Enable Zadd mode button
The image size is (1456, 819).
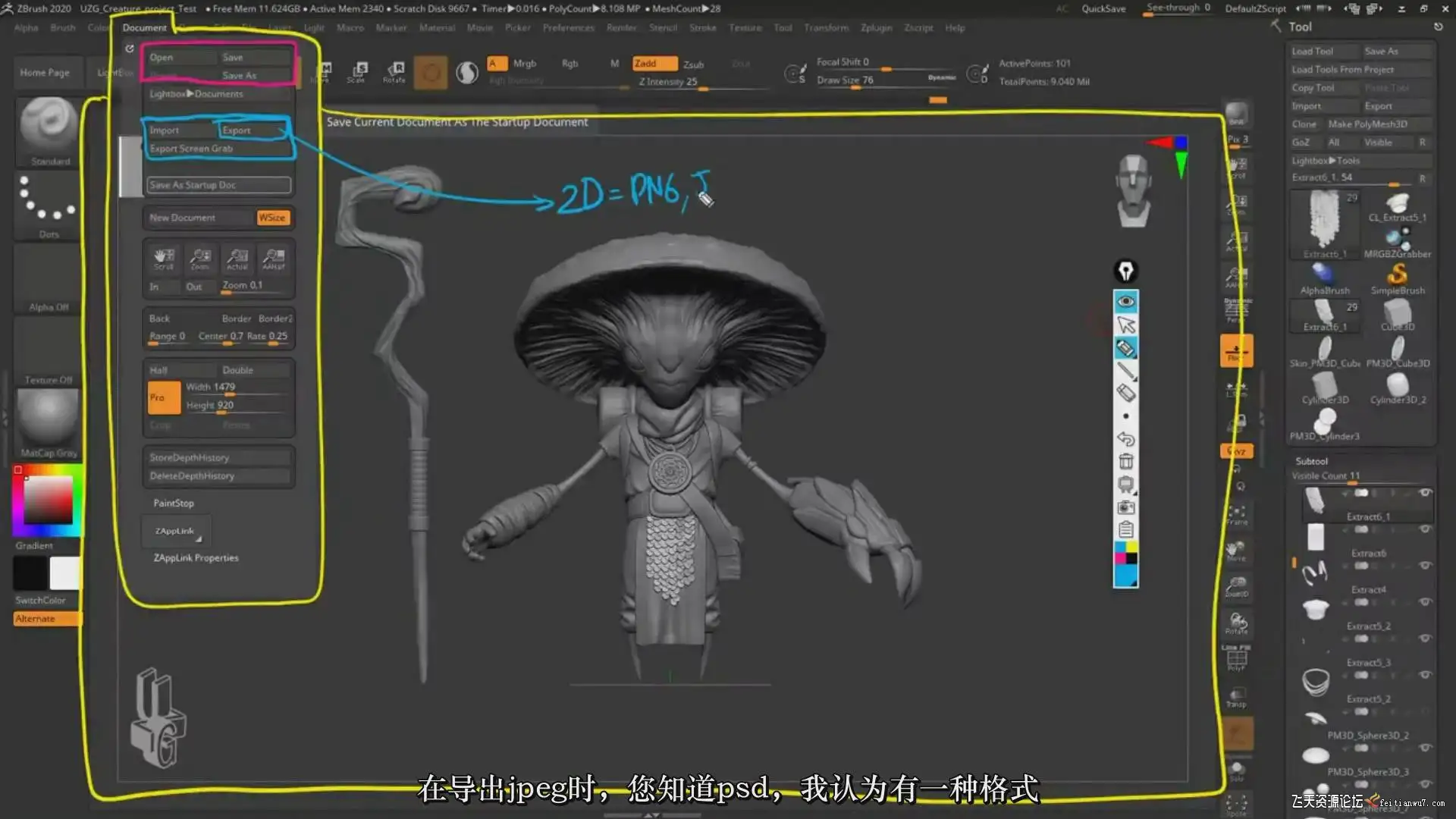[x=654, y=64]
